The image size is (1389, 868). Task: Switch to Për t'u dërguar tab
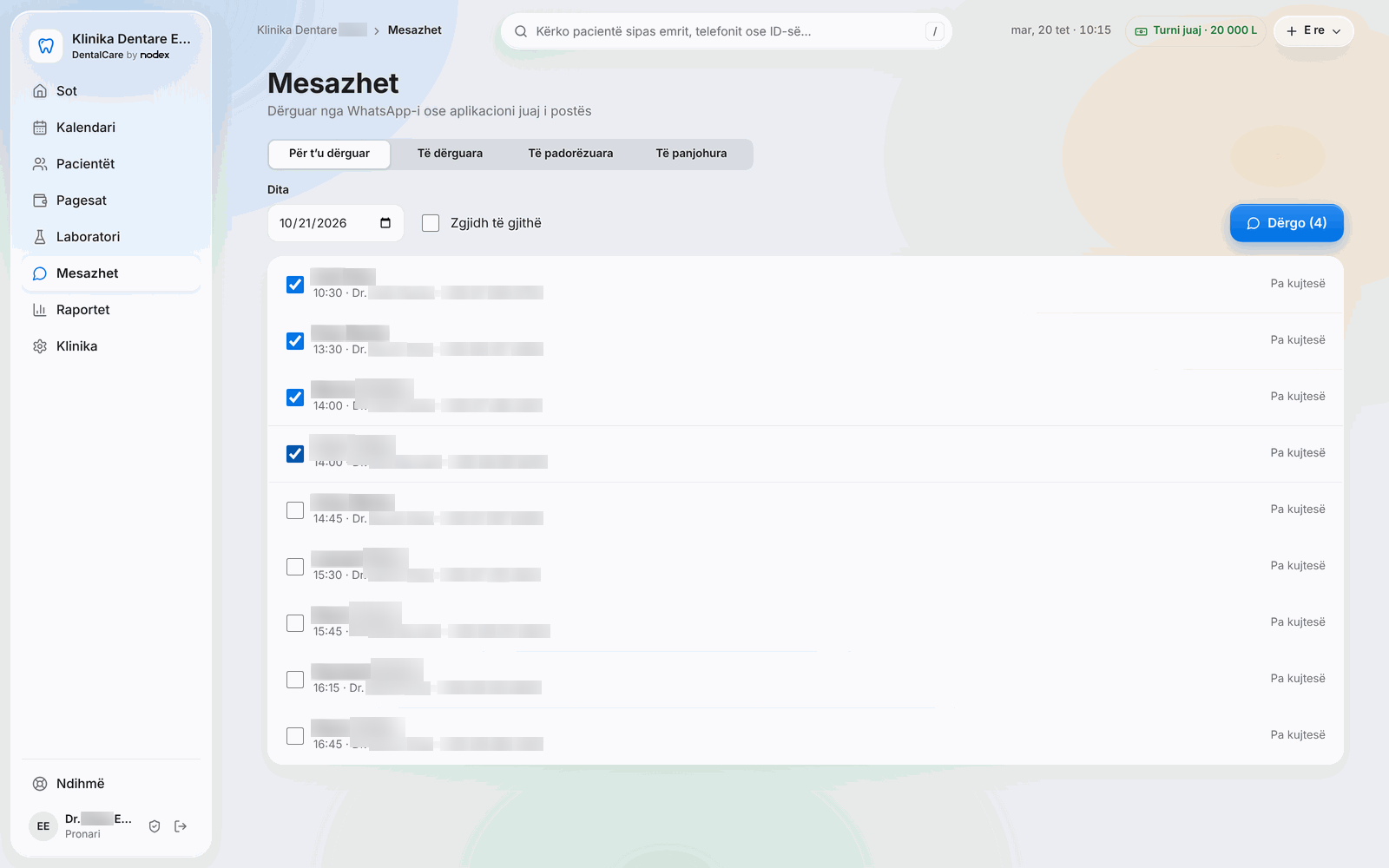coord(329,154)
